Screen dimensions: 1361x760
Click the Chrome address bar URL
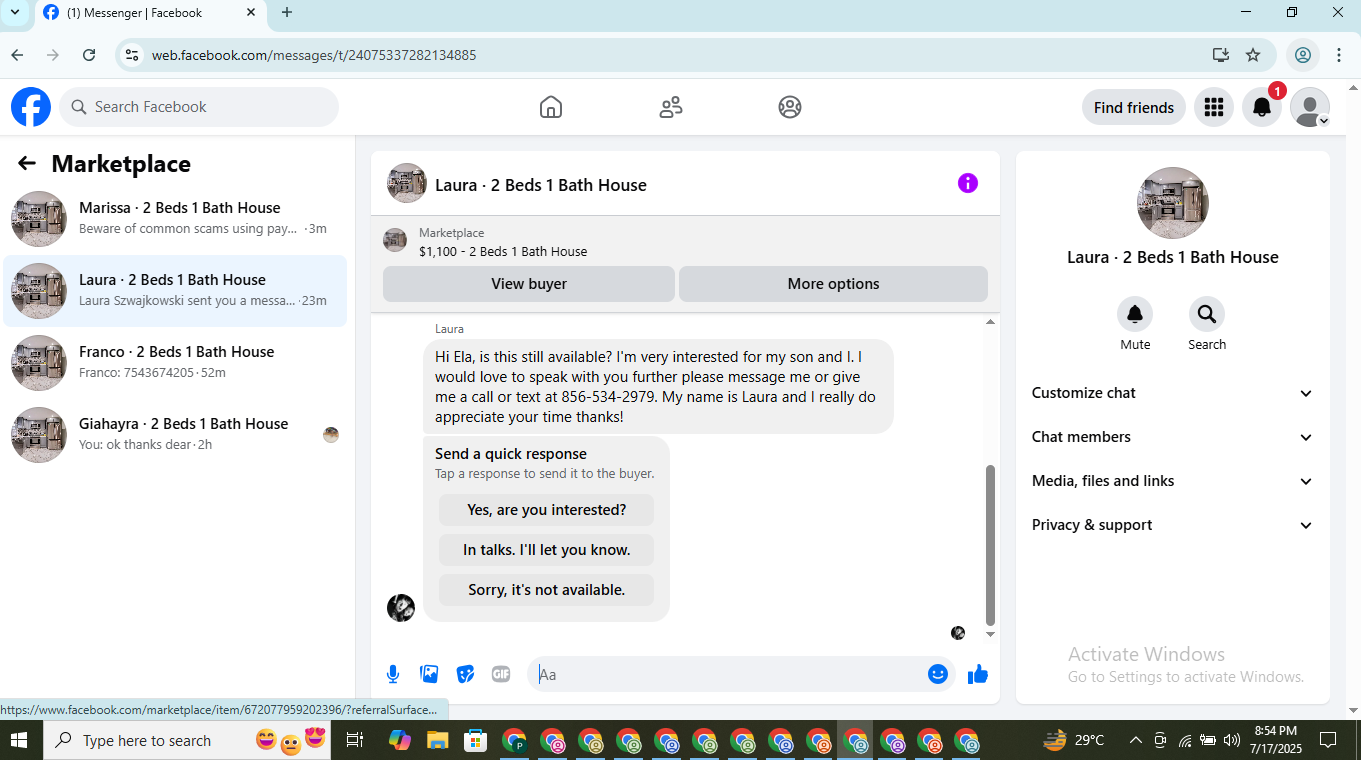point(314,55)
